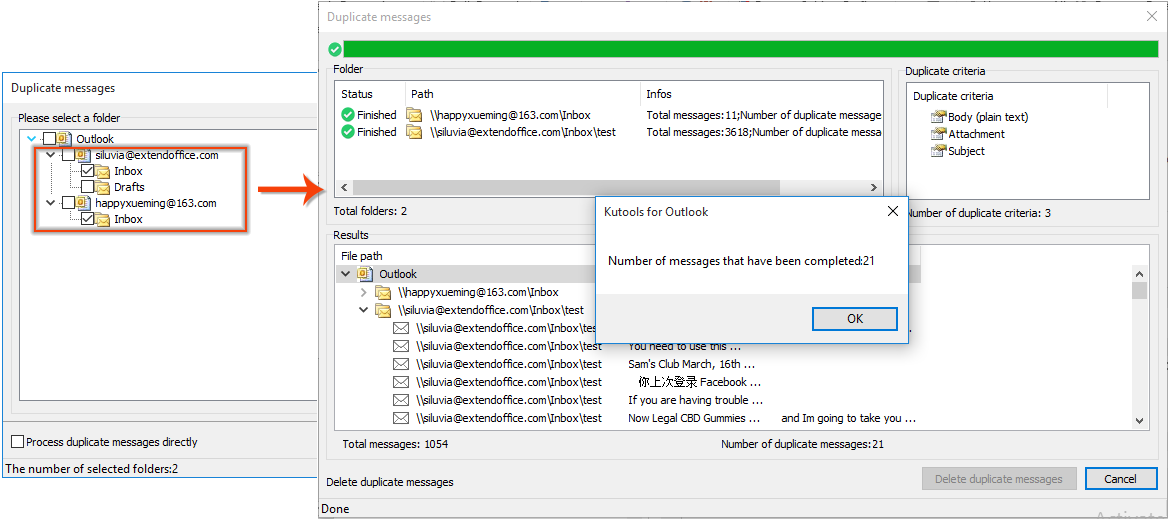Select the Subject criteria icon
This screenshot has height=520, width=1169.
(938, 151)
